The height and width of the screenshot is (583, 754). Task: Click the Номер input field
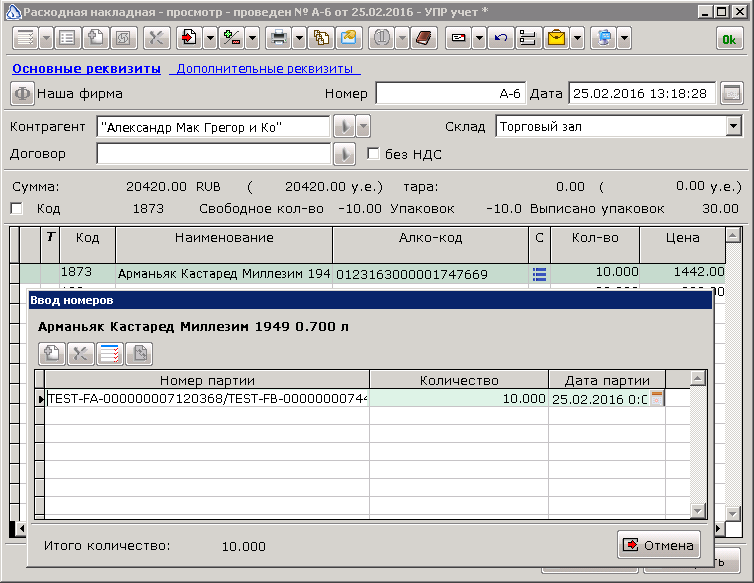click(451, 93)
